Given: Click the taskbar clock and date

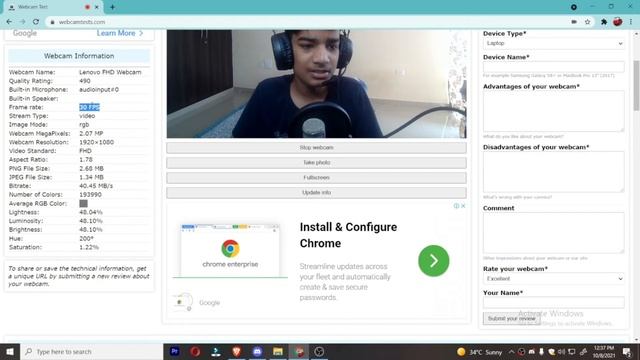Looking at the screenshot, I should tap(604, 351).
